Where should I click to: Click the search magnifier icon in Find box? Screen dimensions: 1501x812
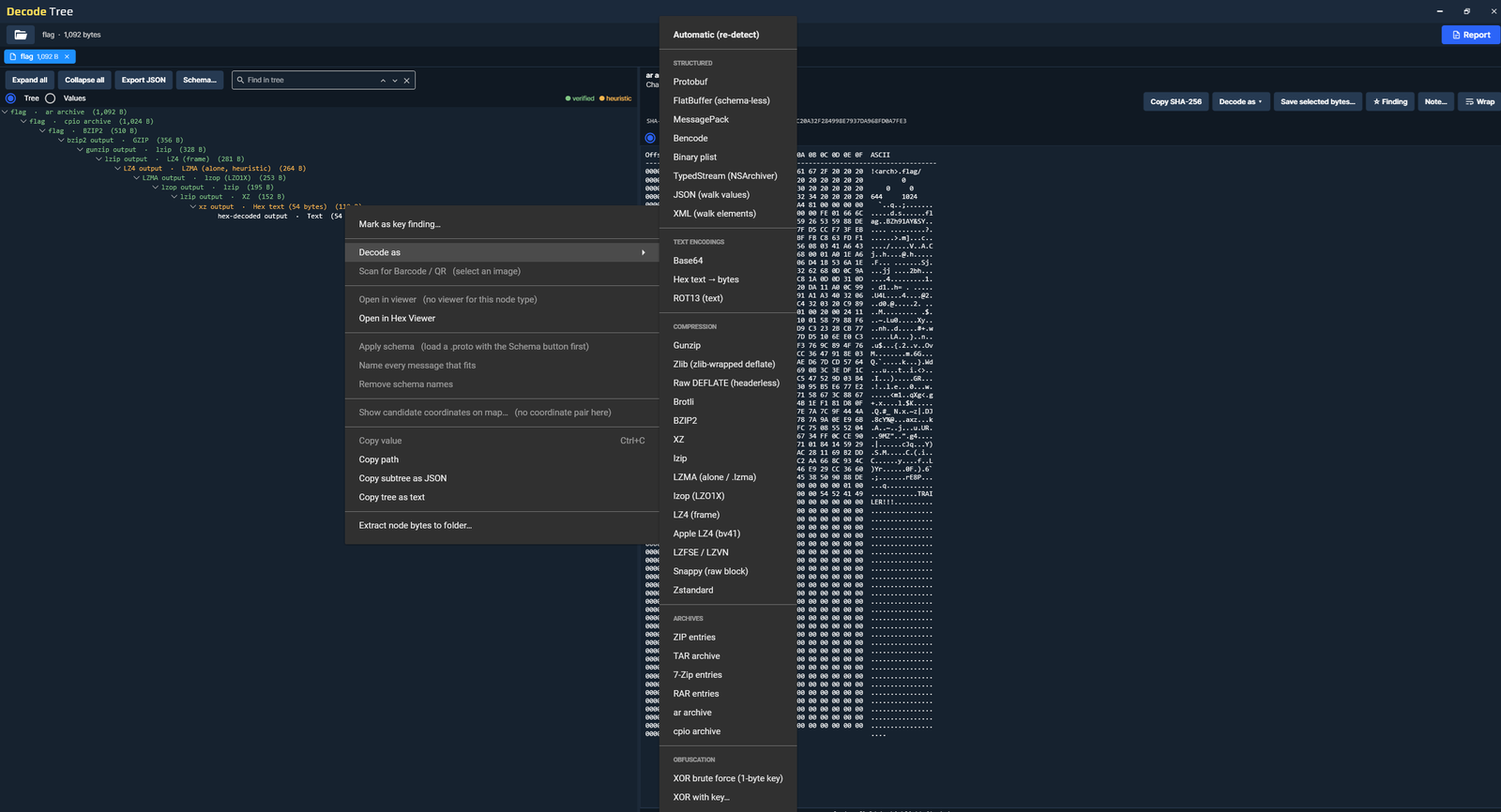pos(240,81)
